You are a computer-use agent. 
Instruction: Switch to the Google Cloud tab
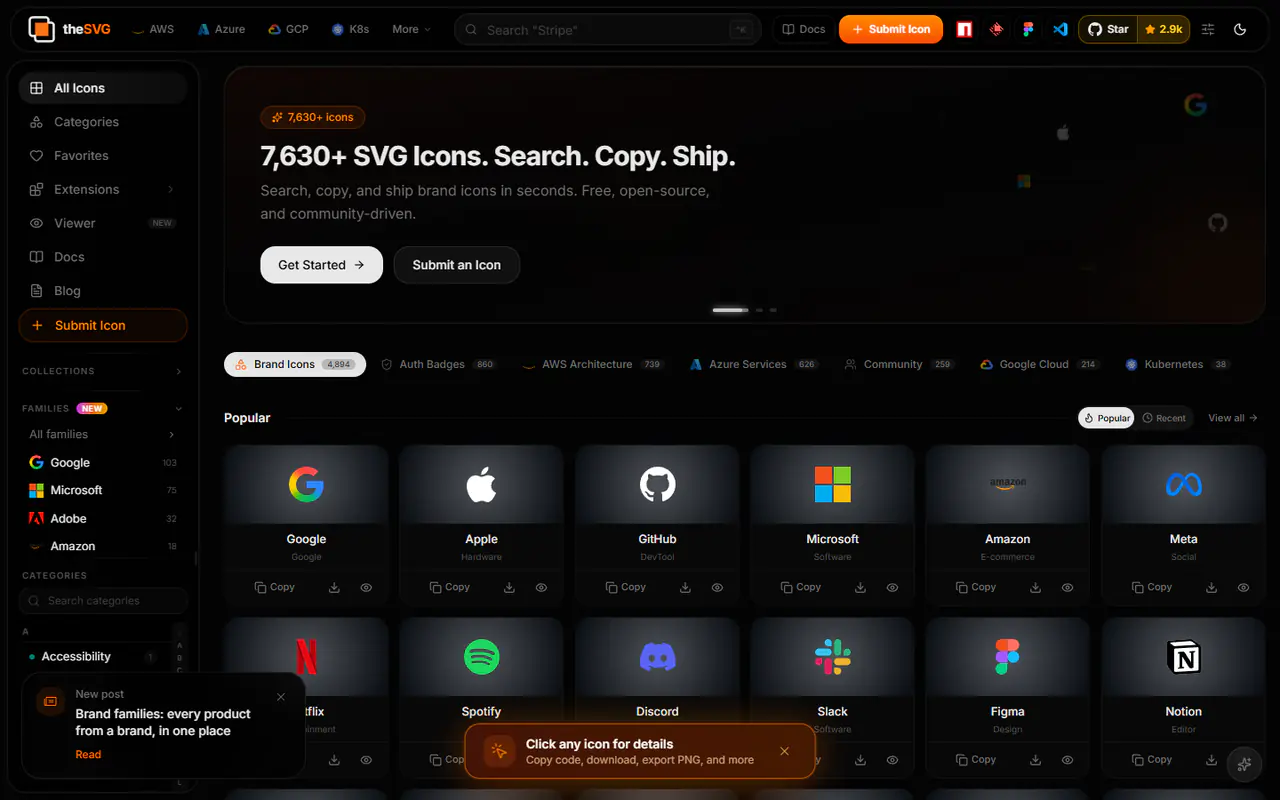(x=1039, y=364)
